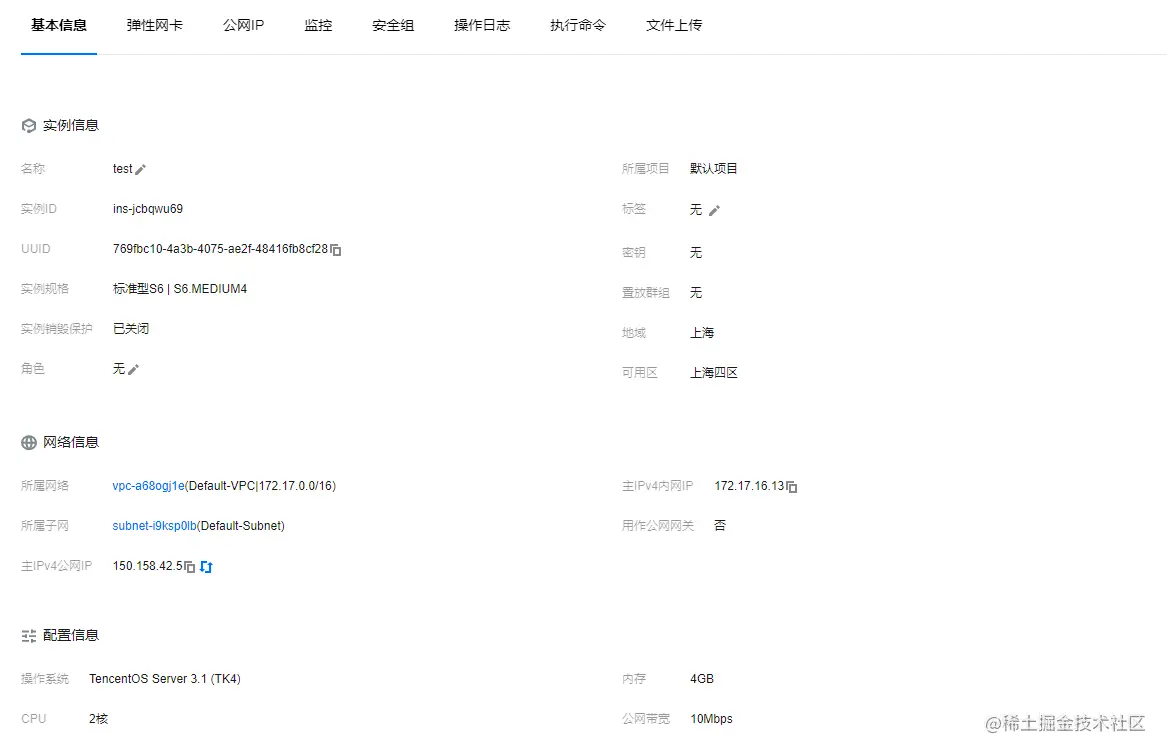Viewport: 1167px width, 755px height.
Task: Click the 4GB memory value
Action: (702, 678)
